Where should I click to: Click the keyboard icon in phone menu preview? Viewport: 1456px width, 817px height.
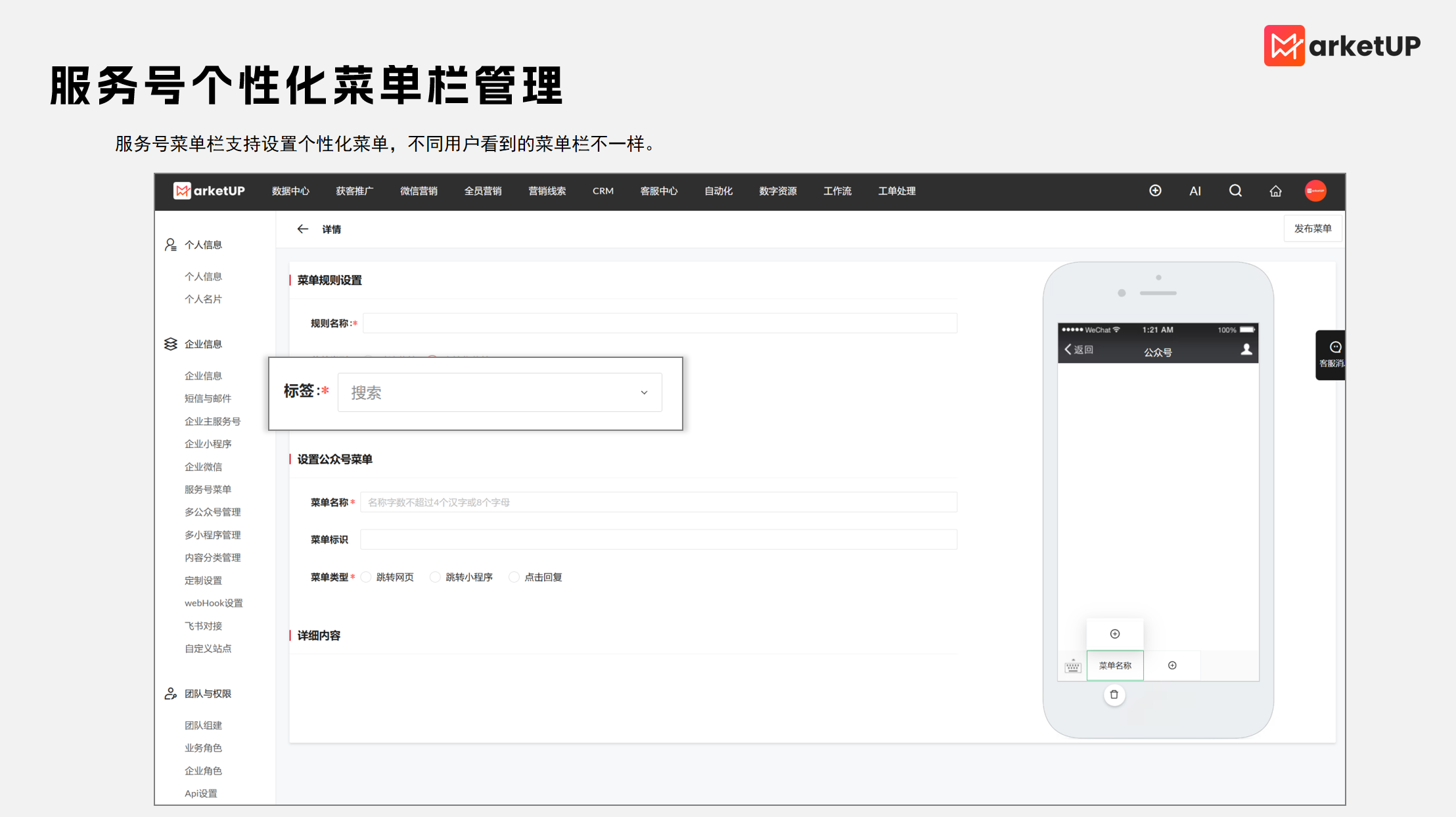[1072, 665]
